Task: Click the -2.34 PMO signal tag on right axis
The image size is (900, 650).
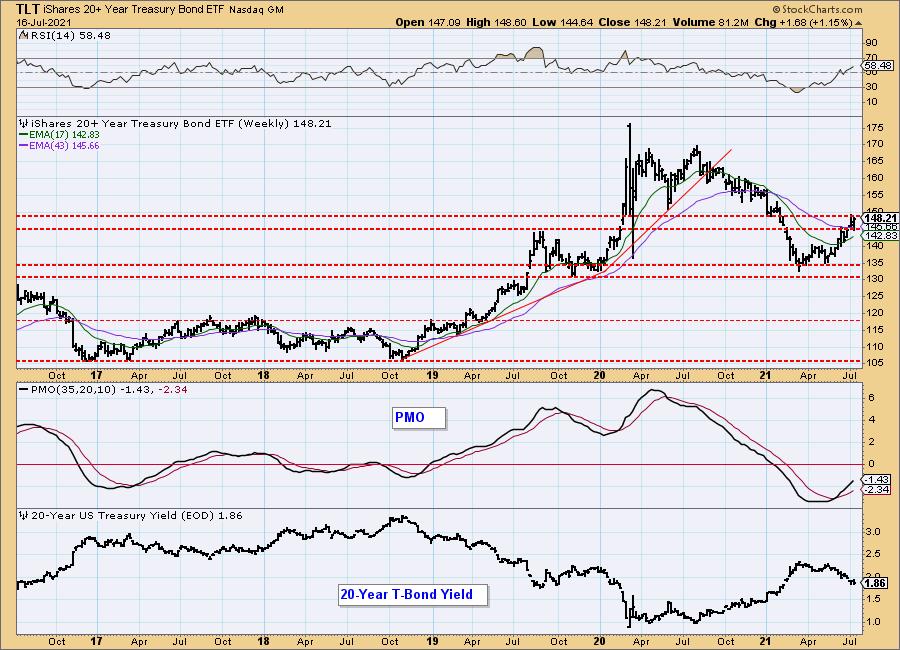Action: [x=878, y=490]
